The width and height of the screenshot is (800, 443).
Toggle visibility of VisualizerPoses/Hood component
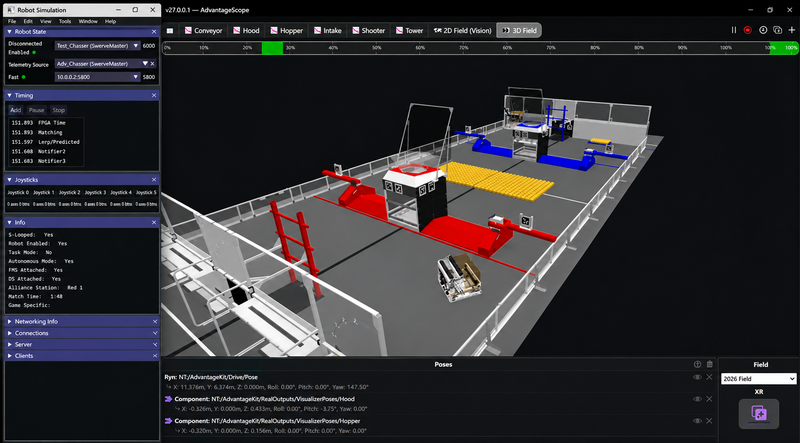coord(697,399)
